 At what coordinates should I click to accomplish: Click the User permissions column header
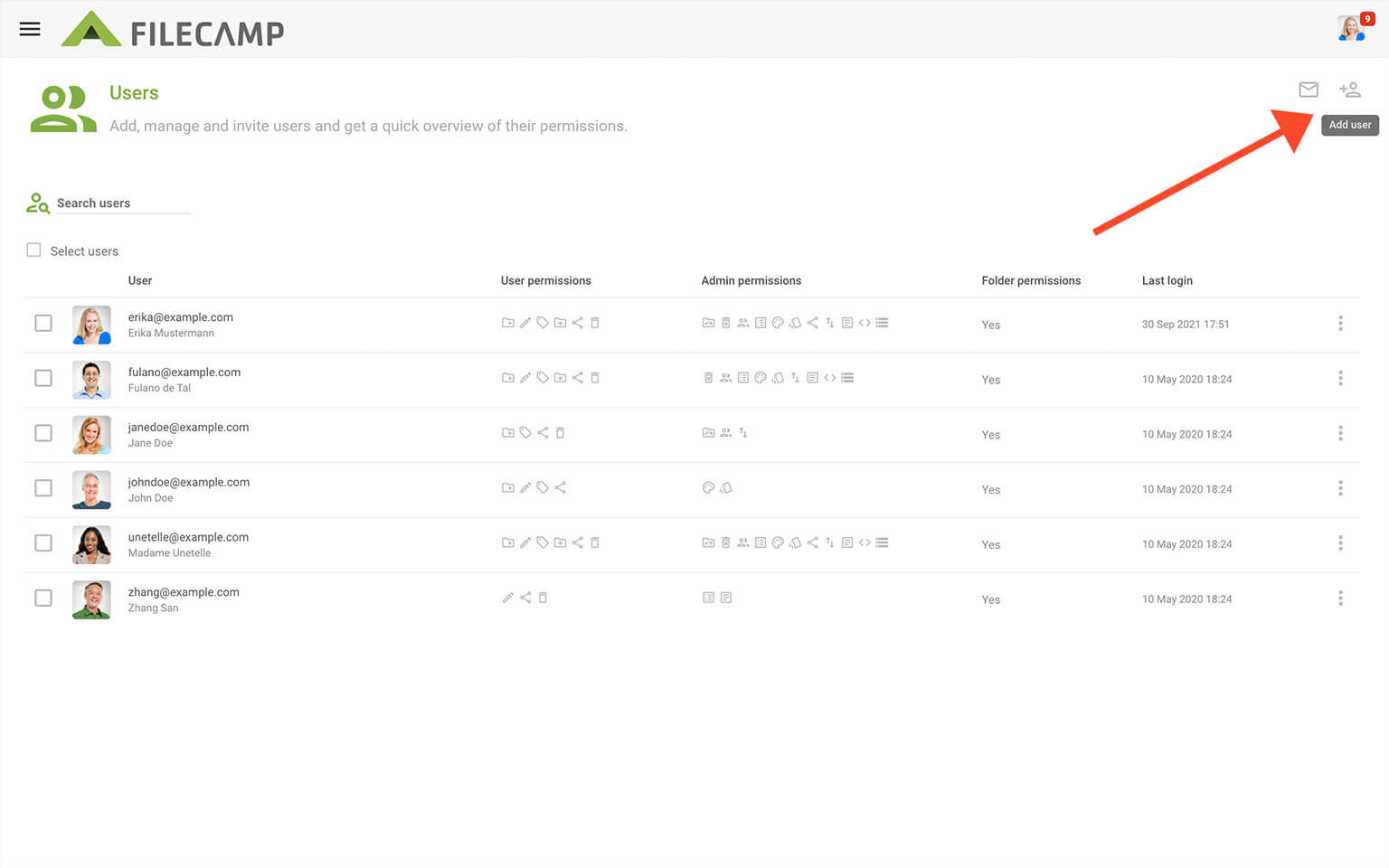(x=545, y=280)
